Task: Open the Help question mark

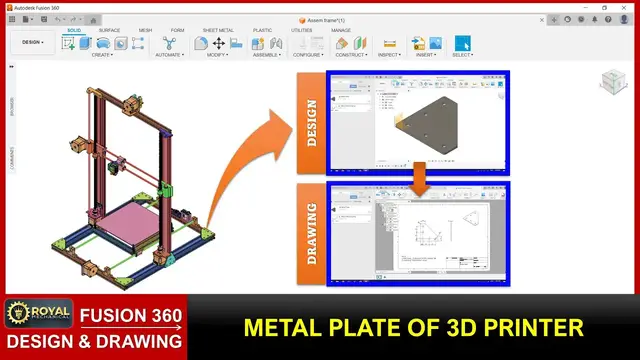Action: point(608,19)
